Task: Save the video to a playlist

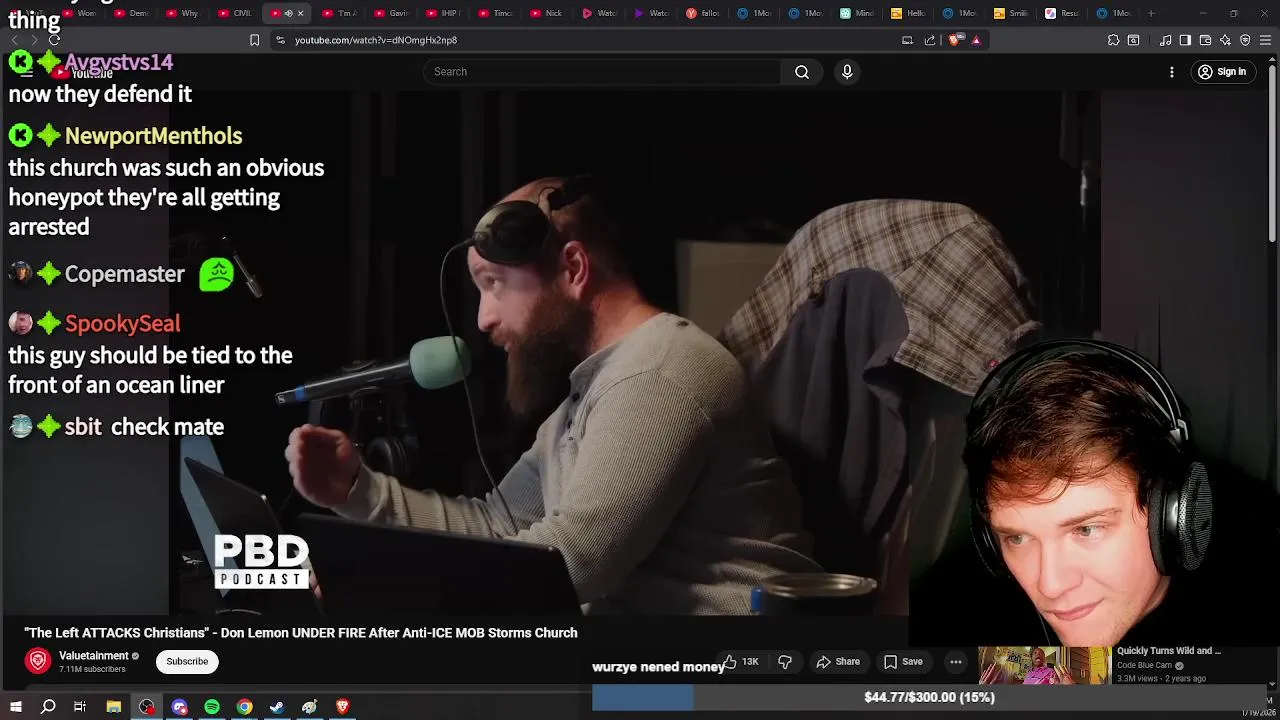Action: click(x=903, y=661)
